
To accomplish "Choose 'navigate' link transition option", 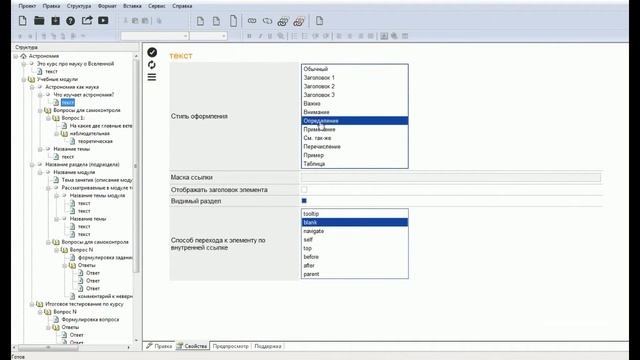I will pos(355,231).
